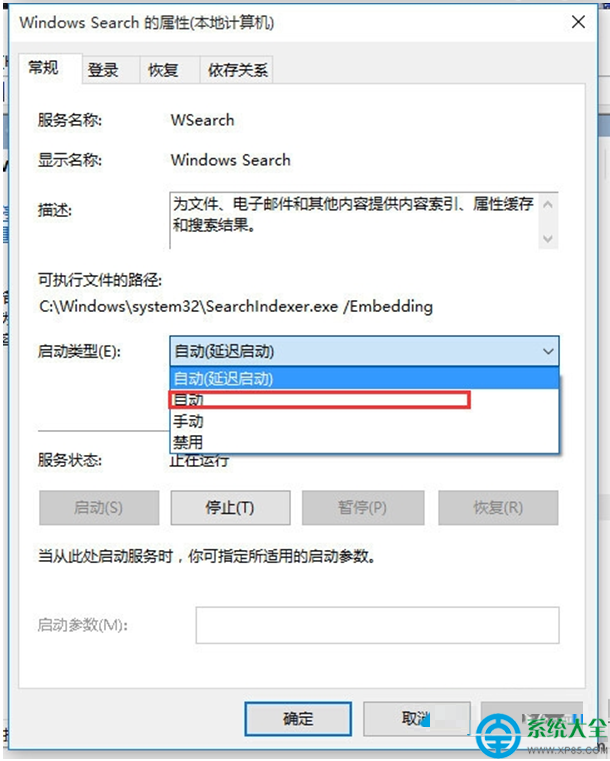This screenshot has width=610, height=761.
Task: Select 自动 startup type option
Action: point(364,400)
